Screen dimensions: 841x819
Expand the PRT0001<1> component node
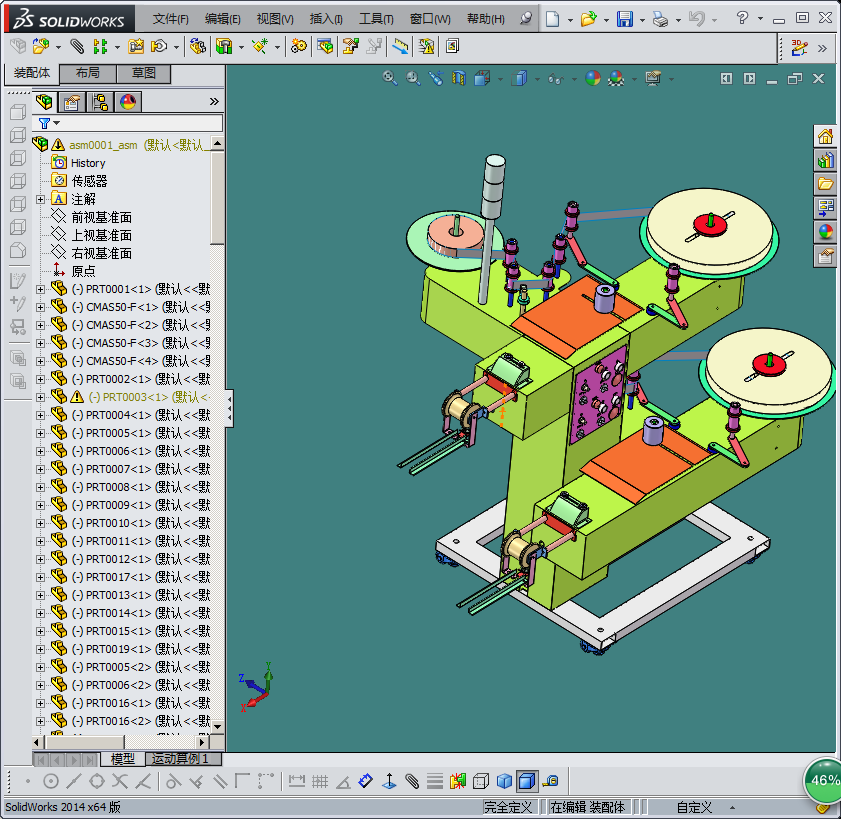tap(40, 289)
